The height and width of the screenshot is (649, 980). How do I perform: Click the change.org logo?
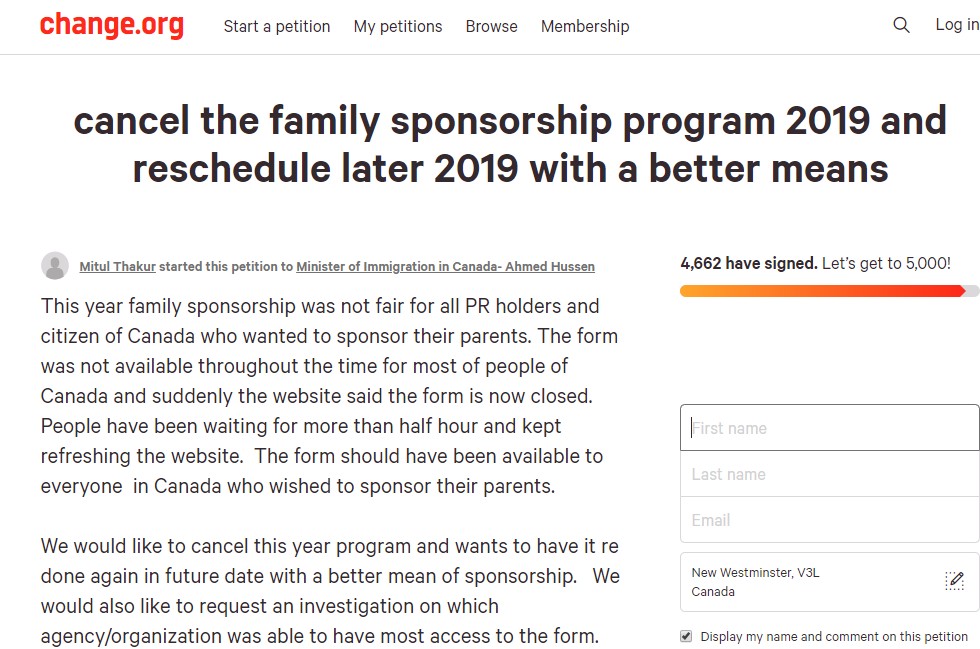[111, 25]
